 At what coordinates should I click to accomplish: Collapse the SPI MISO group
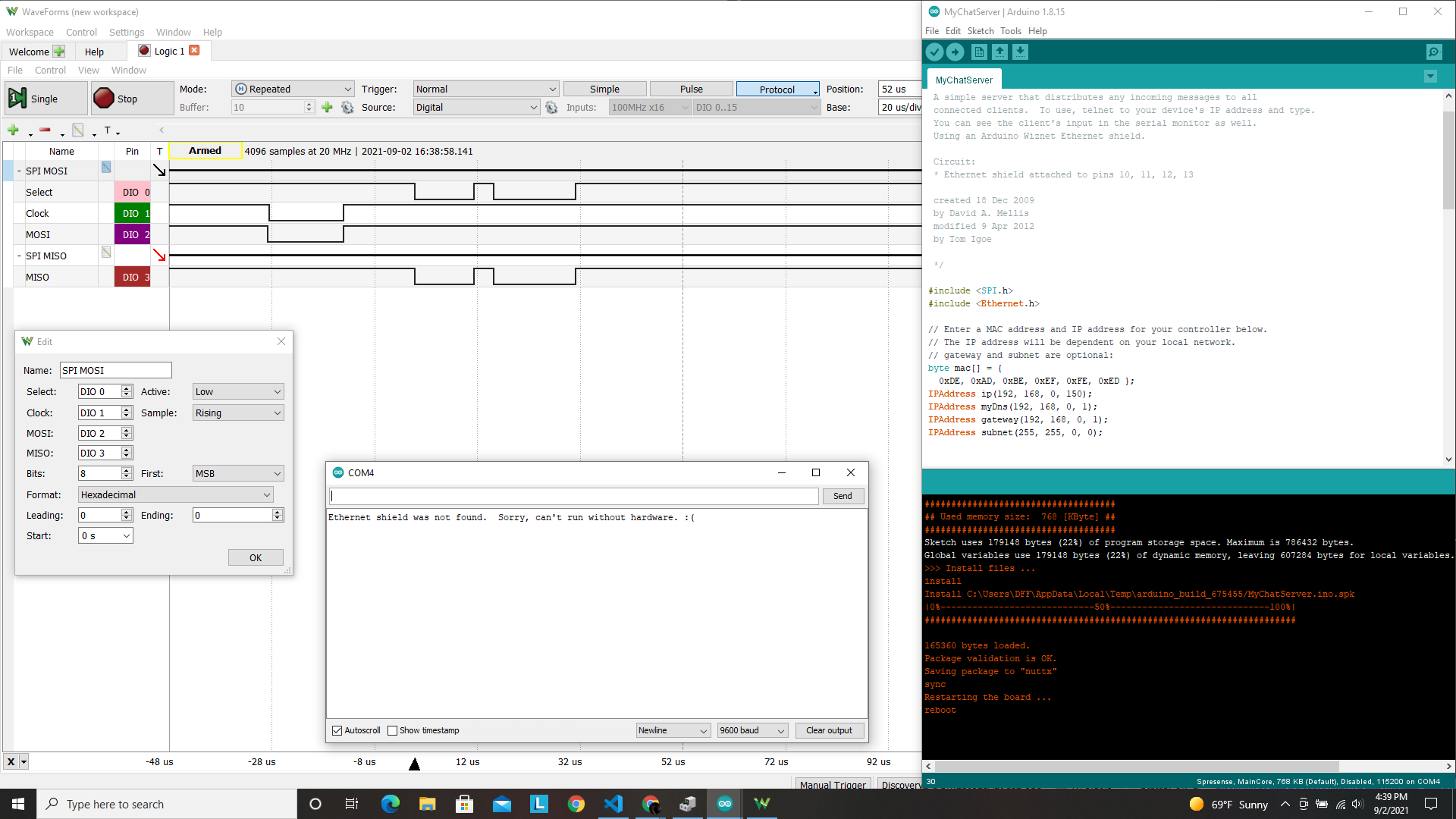pos(19,256)
